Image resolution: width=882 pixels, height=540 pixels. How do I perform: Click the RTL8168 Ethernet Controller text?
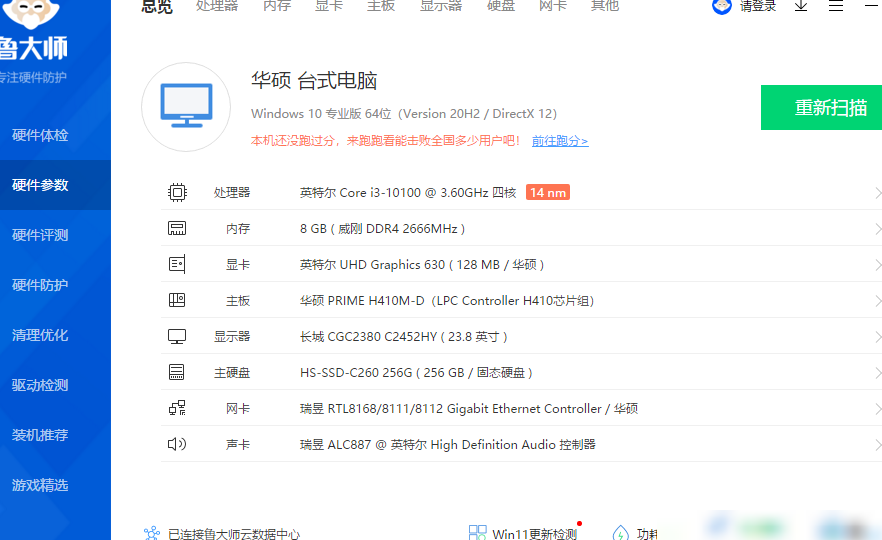click(469, 408)
